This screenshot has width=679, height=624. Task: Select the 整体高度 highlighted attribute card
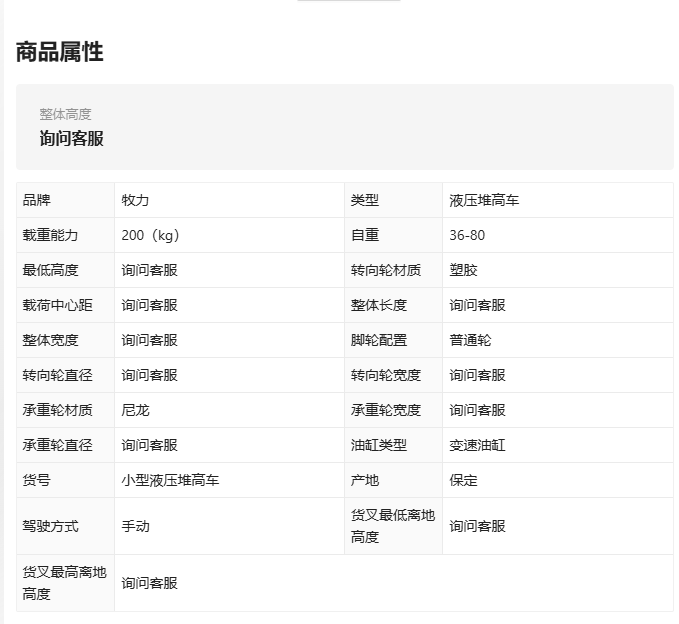point(345,127)
